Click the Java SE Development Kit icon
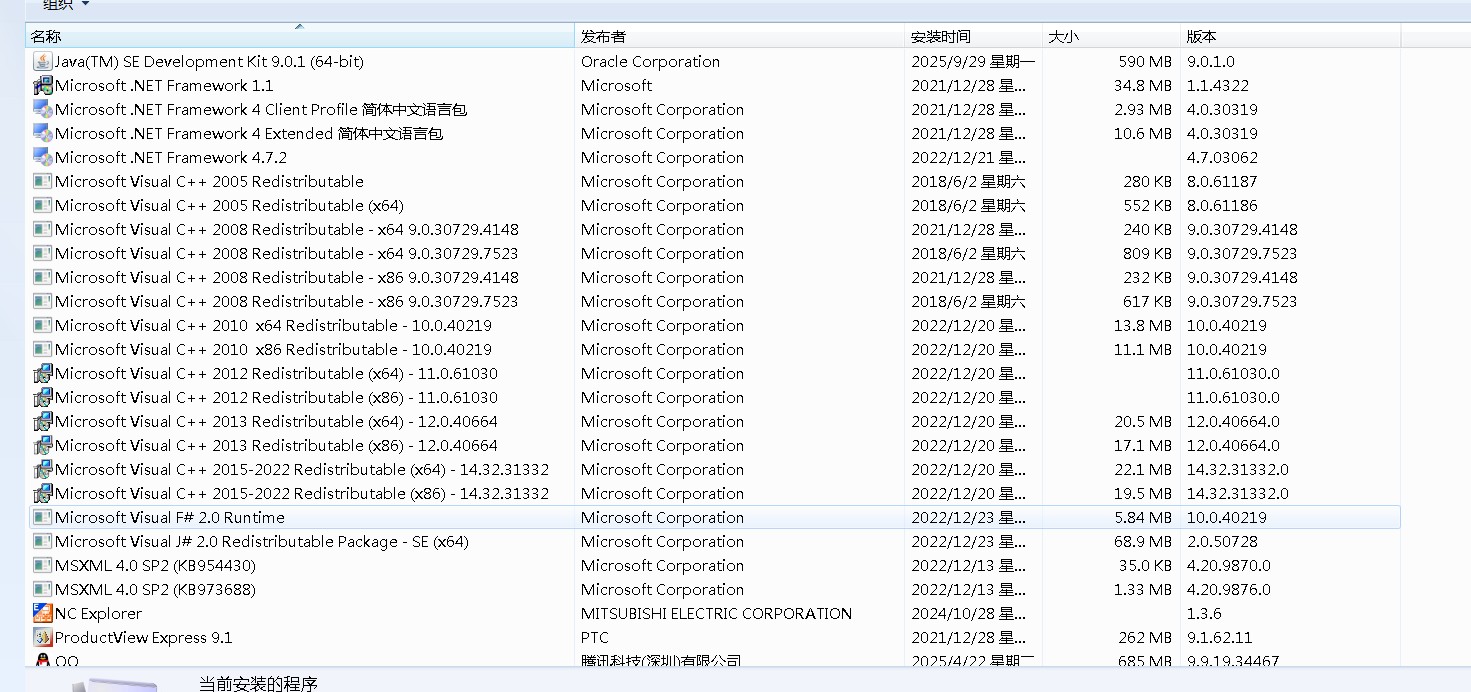The width and height of the screenshot is (1471, 692). coord(42,62)
